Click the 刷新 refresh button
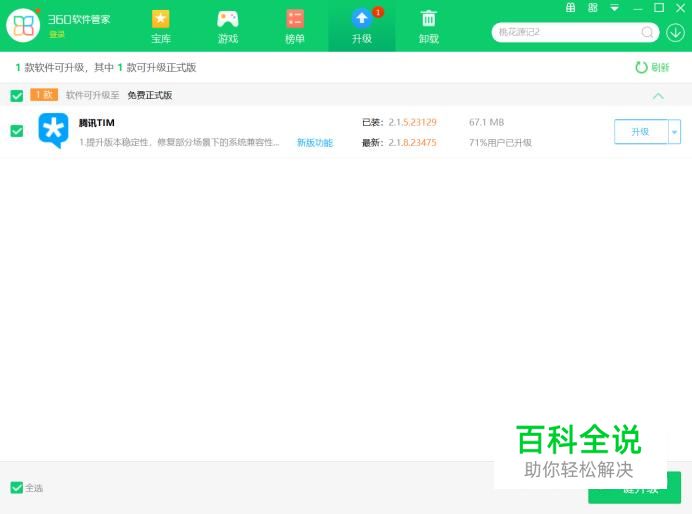The image size is (692, 514). 652,68
